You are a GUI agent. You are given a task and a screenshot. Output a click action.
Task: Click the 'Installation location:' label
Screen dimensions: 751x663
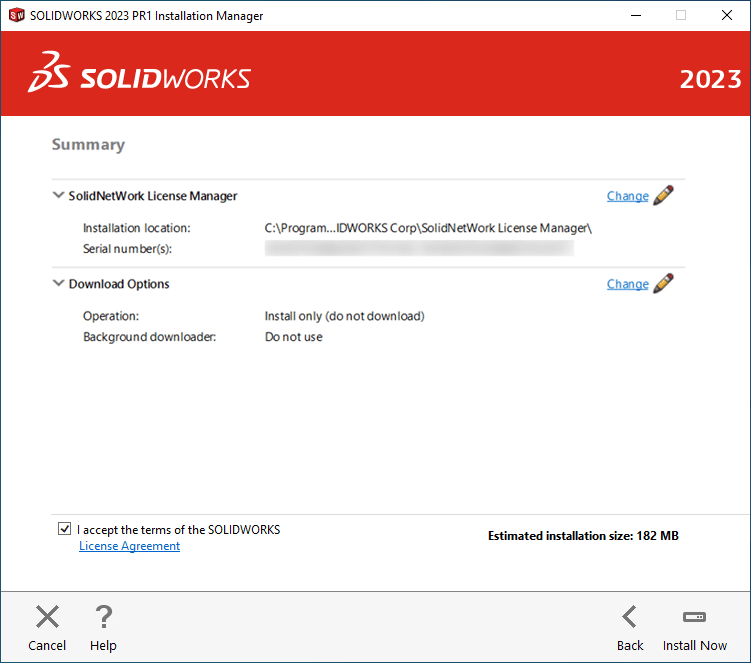(x=137, y=228)
